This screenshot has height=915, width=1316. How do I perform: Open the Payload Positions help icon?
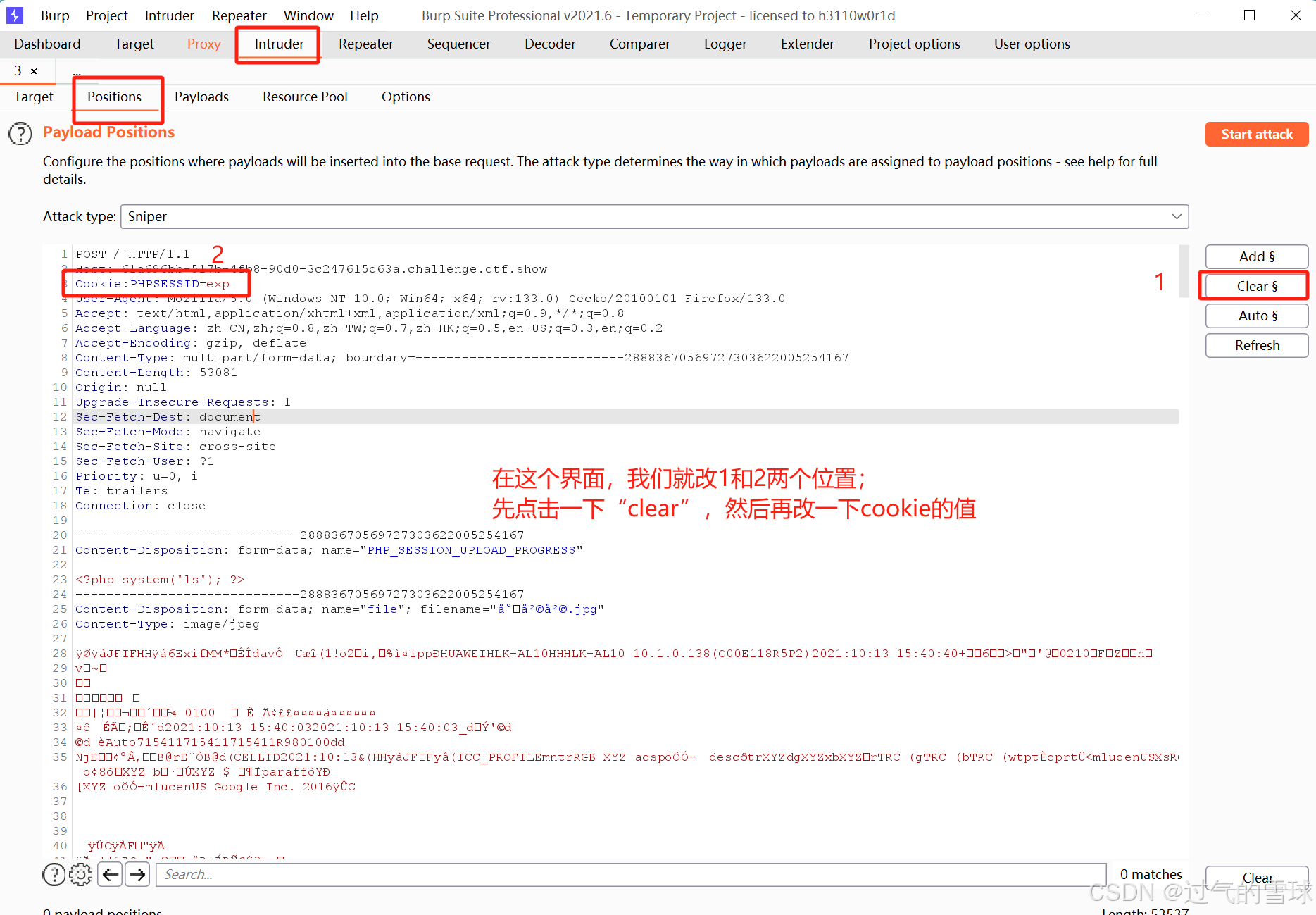20,133
